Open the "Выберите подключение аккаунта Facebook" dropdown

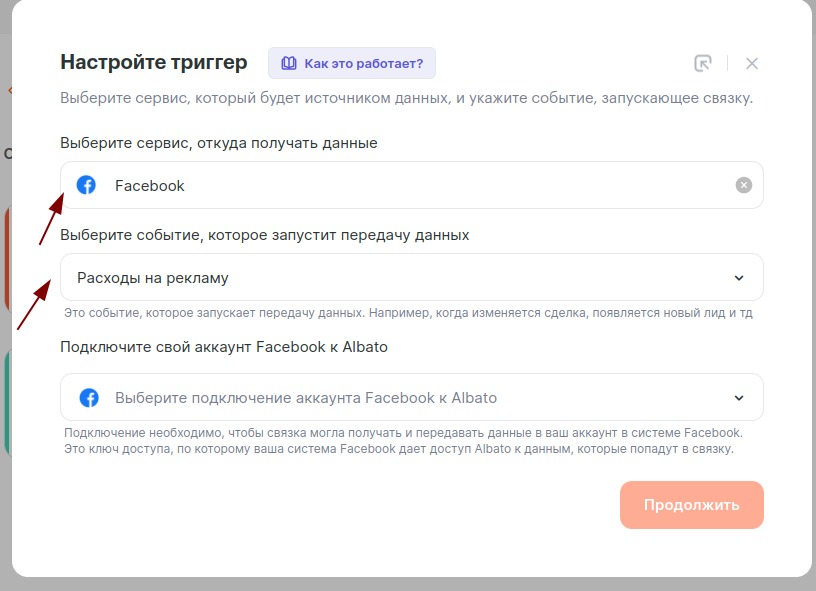point(400,398)
